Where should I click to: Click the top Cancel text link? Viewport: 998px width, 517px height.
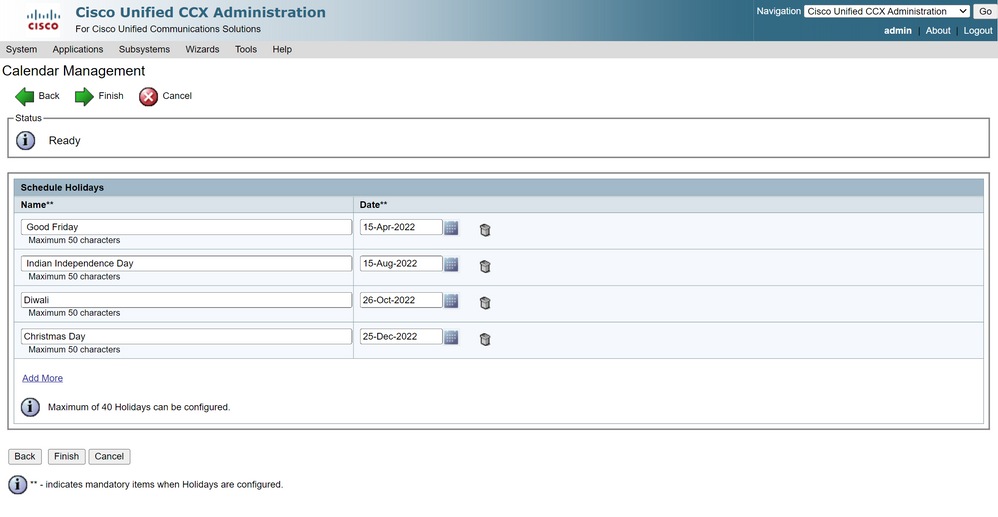(x=177, y=96)
